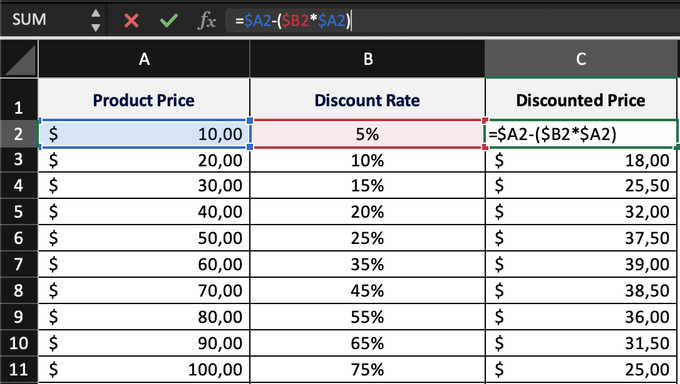The image size is (680, 384).
Task: Select the 20% discount cell
Action: pyautogui.click(x=368, y=212)
